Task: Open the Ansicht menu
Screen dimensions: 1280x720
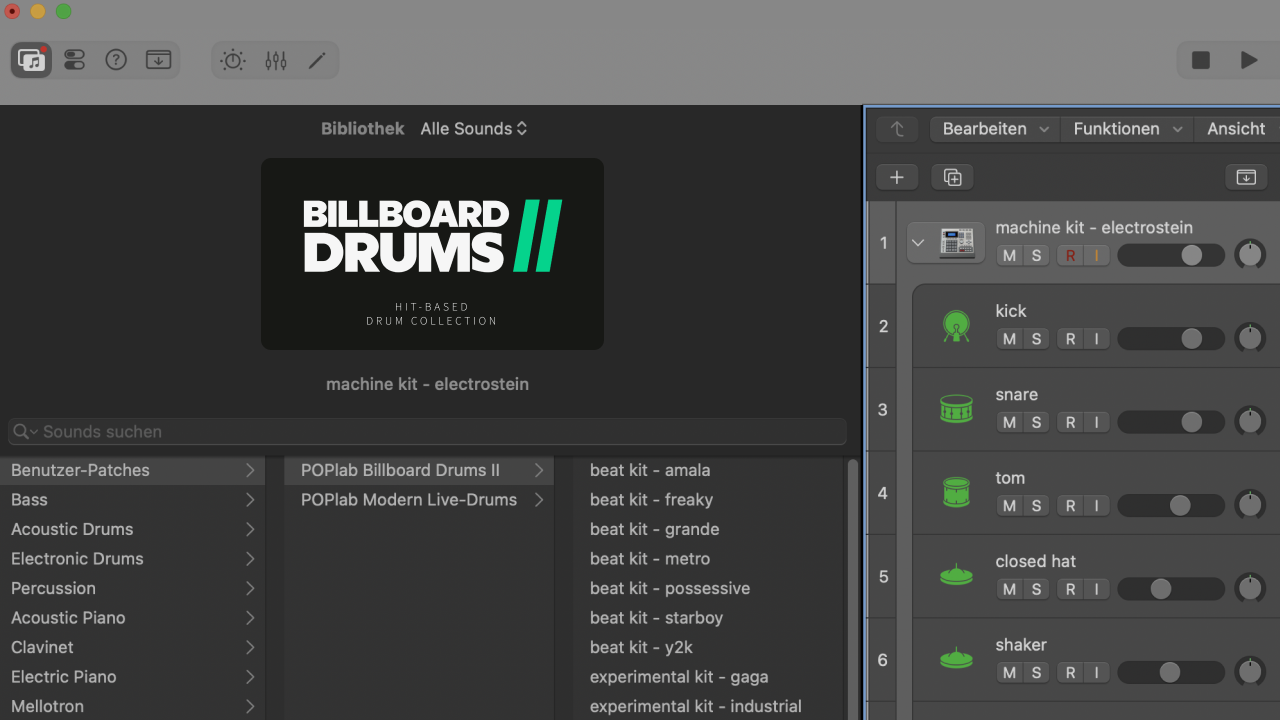Action: [x=1237, y=129]
